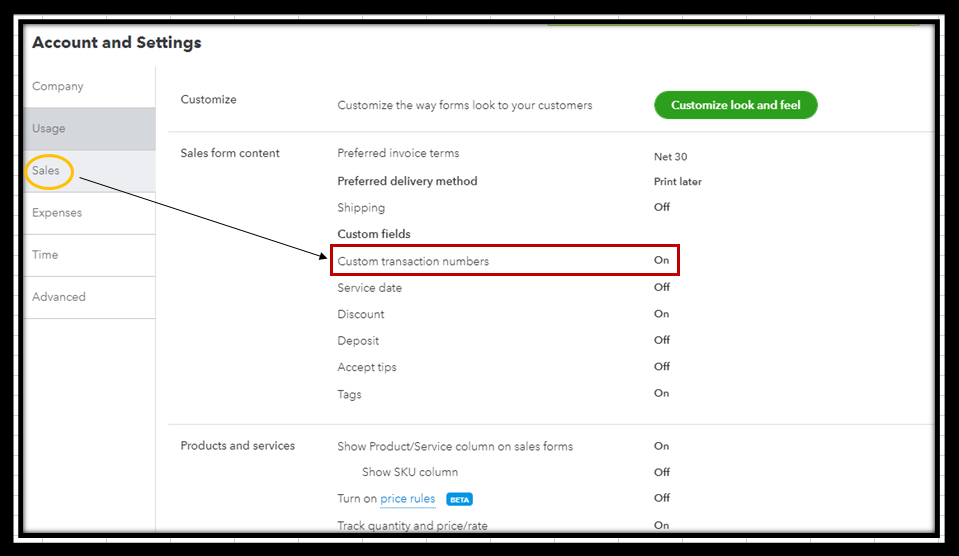Toggle the Discount On setting
The width and height of the screenshot is (959, 556).
(x=661, y=314)
